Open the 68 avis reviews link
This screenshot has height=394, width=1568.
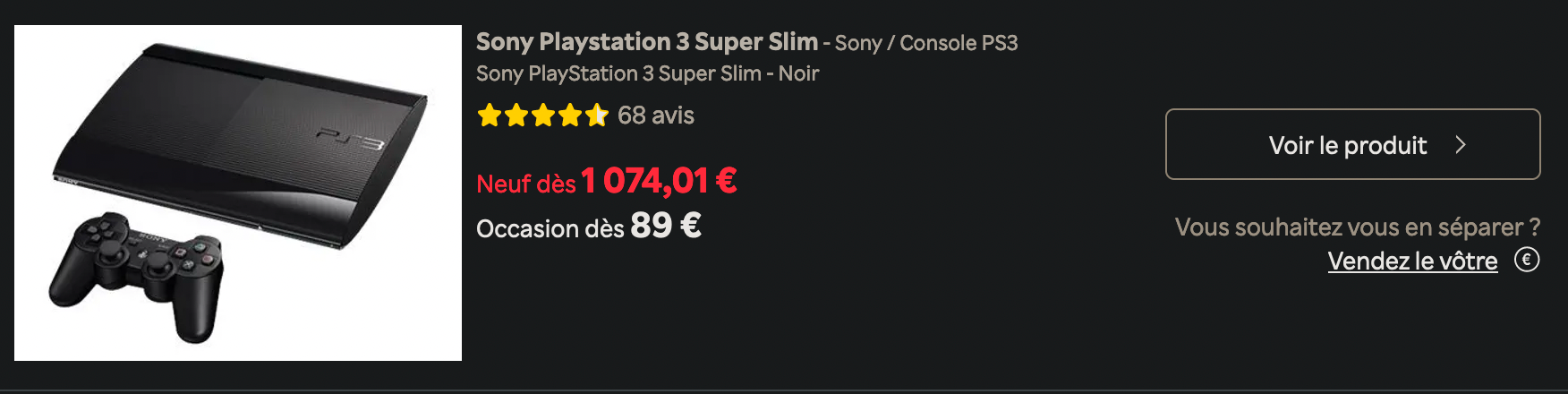(656, 116)
